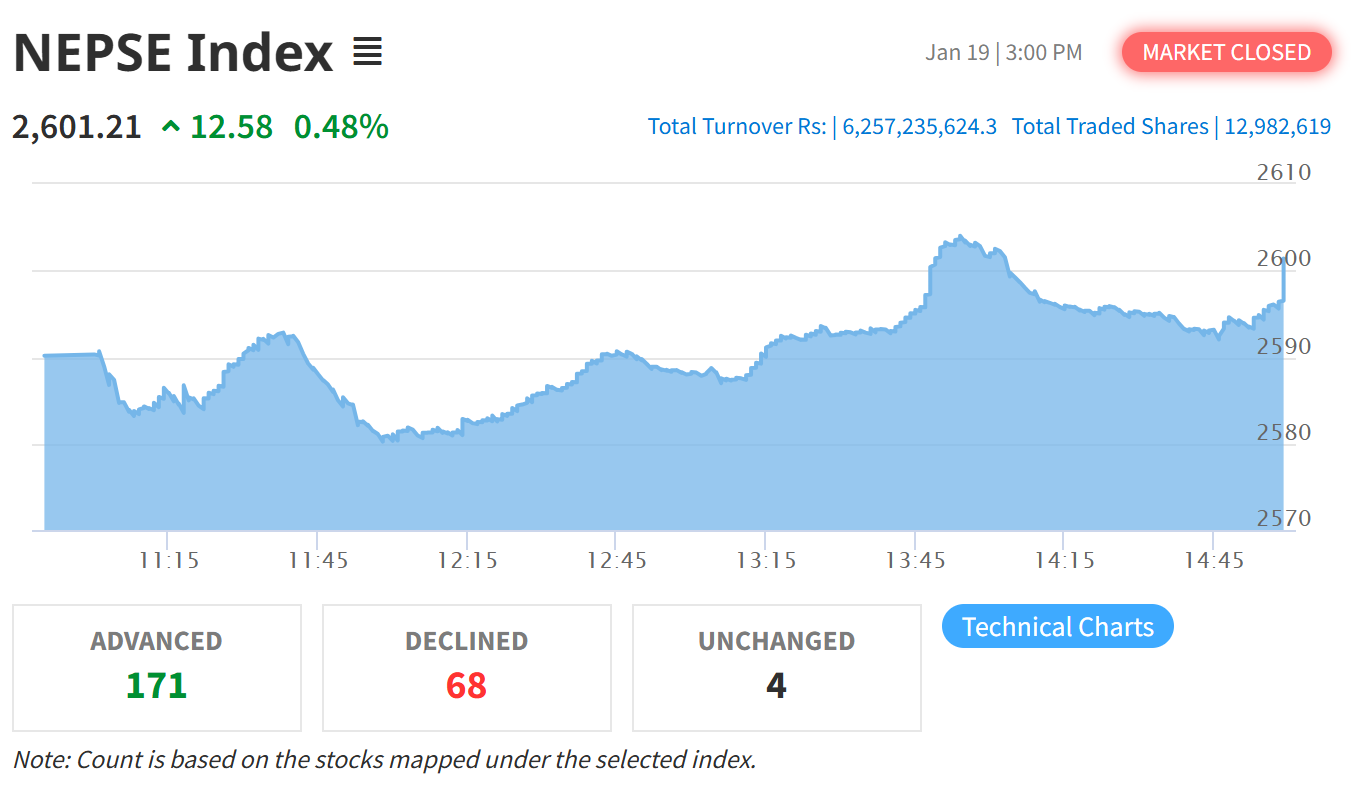Click the Total Turnover Rs value
This screenshot has height=795, width=1351.
coord(919,127)
